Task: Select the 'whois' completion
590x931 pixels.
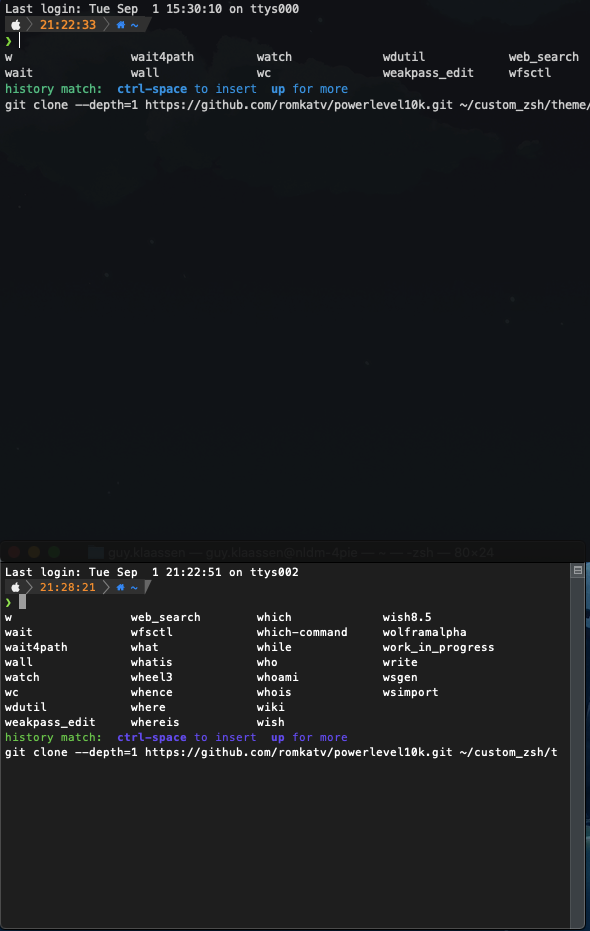Action: (x=274, y=692)
